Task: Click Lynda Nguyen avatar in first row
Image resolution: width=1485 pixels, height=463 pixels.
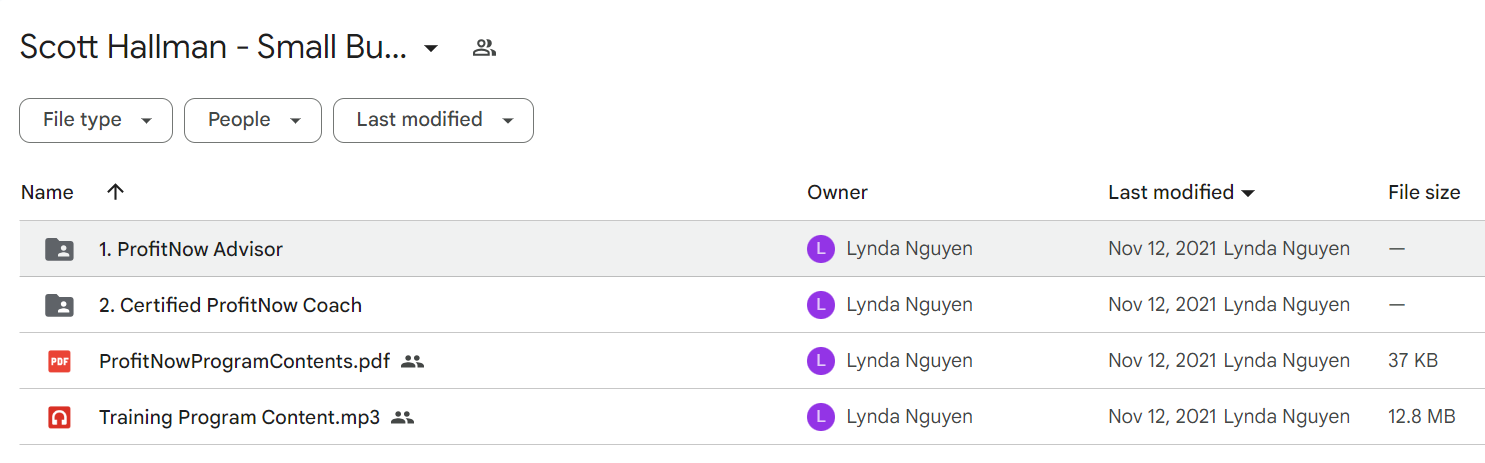Action: click(x=820, y=249)
